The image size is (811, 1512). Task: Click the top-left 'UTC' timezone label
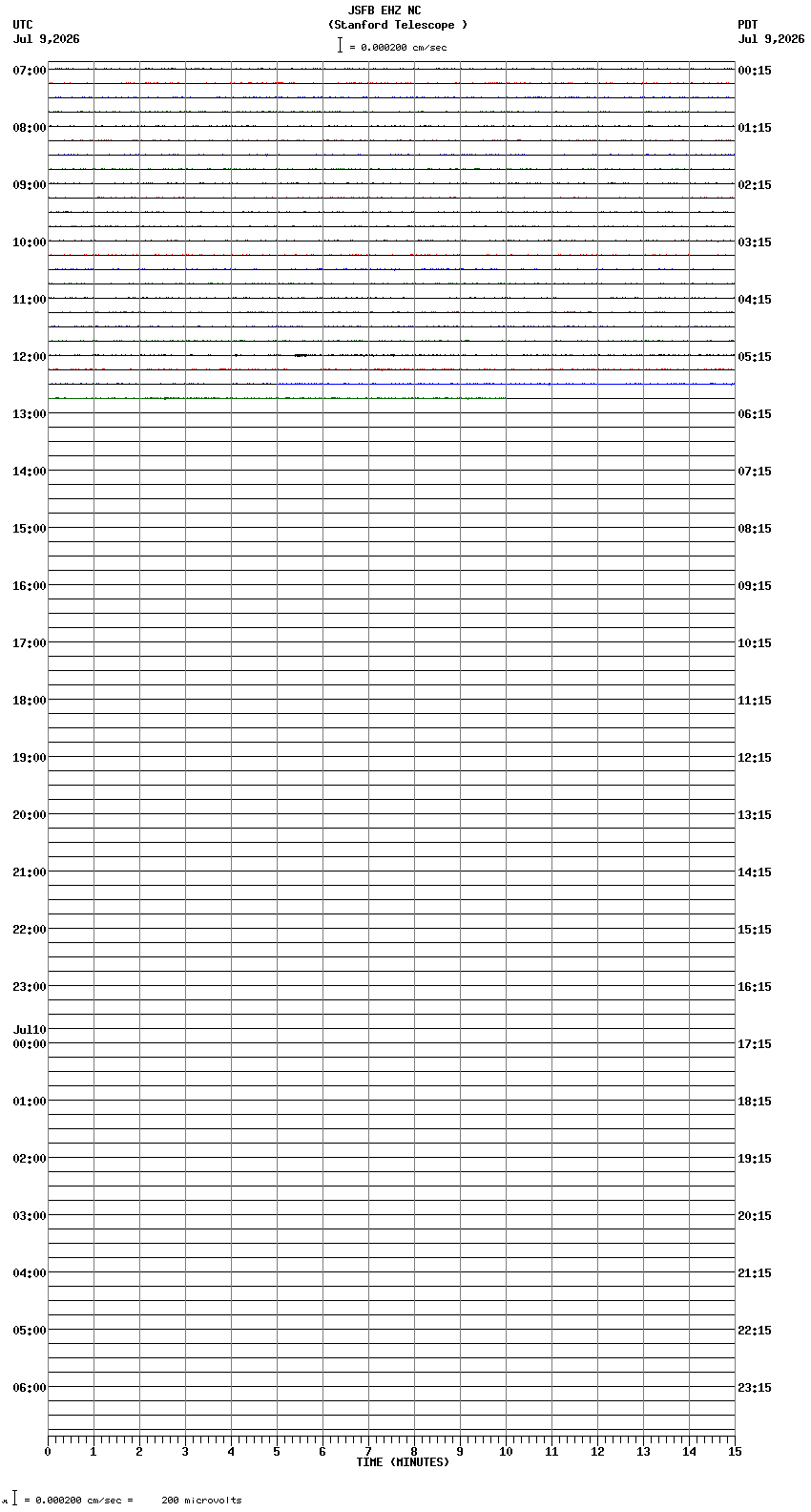point(23,25)
